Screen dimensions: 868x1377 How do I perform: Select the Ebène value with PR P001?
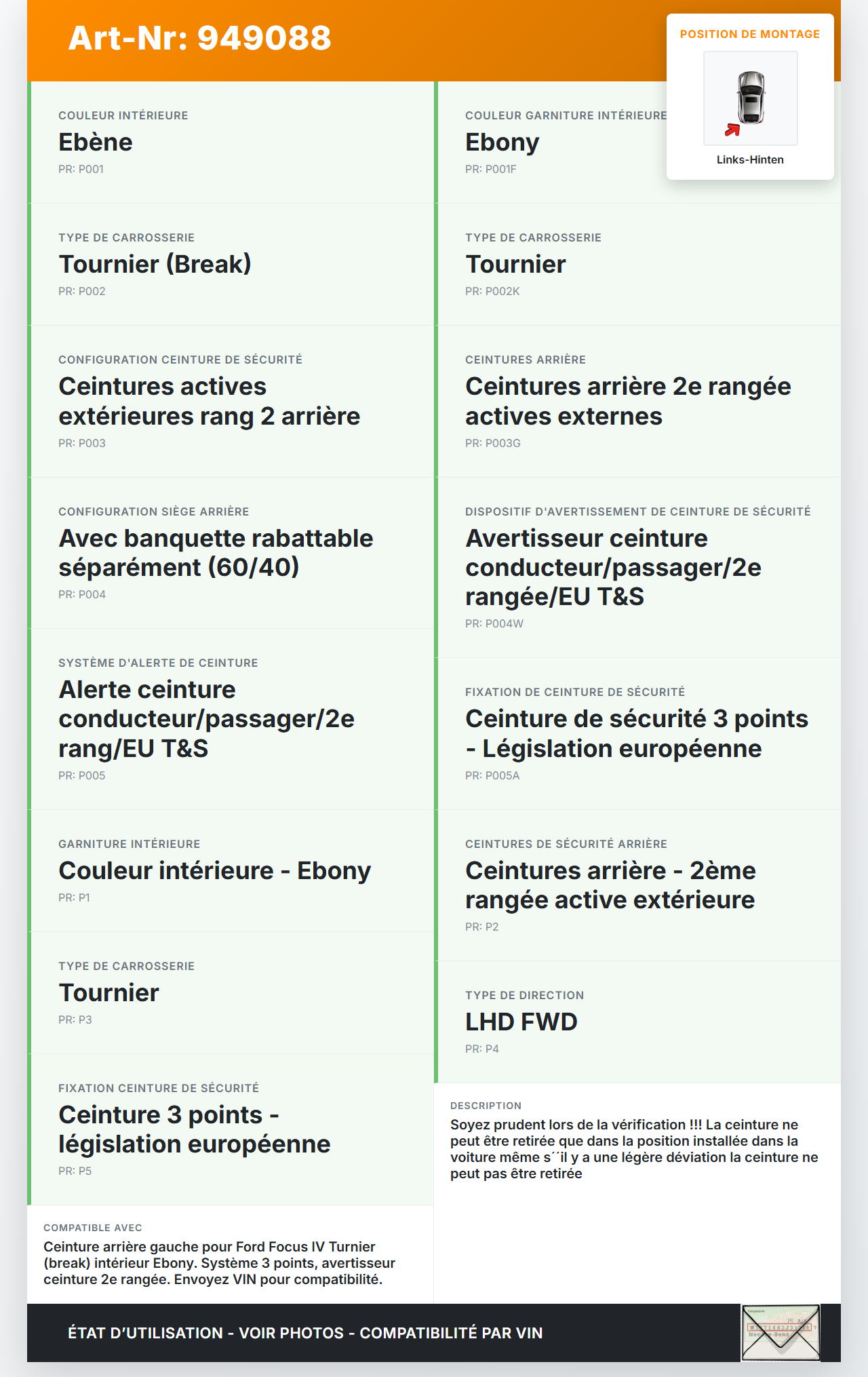pos(96,142)
